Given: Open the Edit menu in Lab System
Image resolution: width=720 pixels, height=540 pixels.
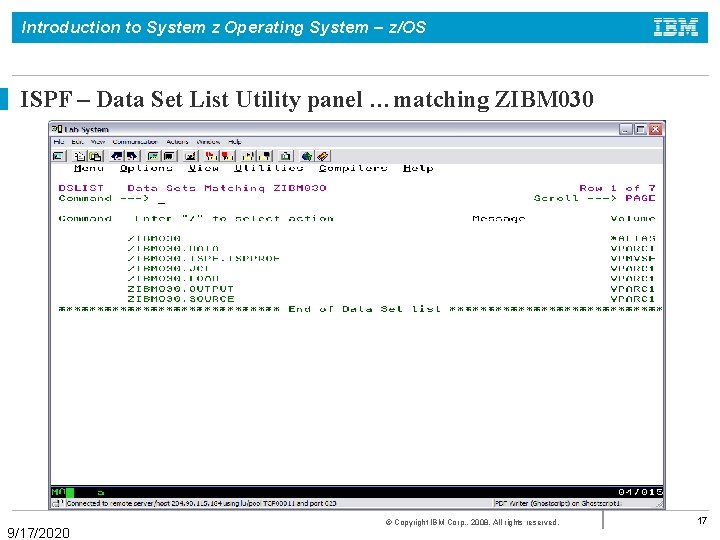Looking at the screenshot, I should (77, 142).
